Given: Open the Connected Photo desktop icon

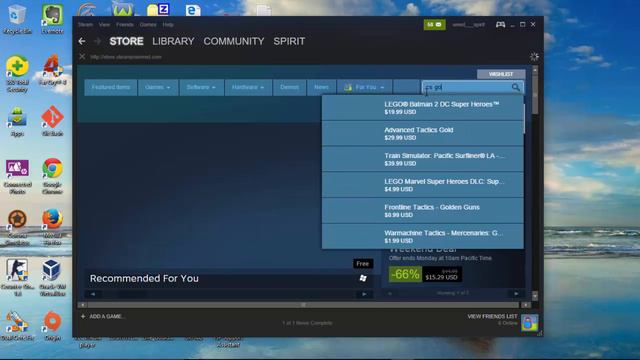Looking at the screenshot, I should pyautogui.click(x=17, y=176).
